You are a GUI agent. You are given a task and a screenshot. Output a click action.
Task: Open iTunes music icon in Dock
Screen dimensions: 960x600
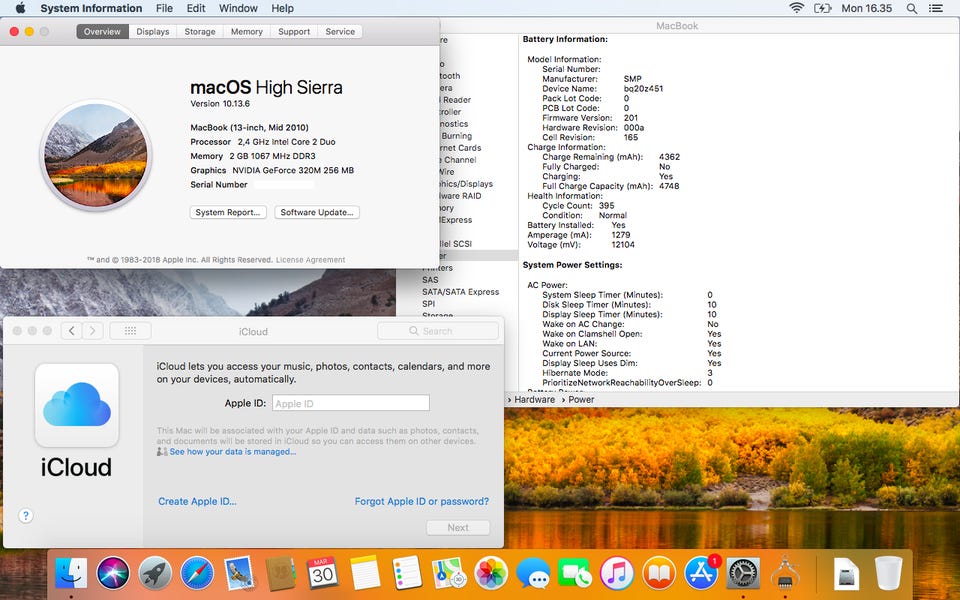coord(617,574)
